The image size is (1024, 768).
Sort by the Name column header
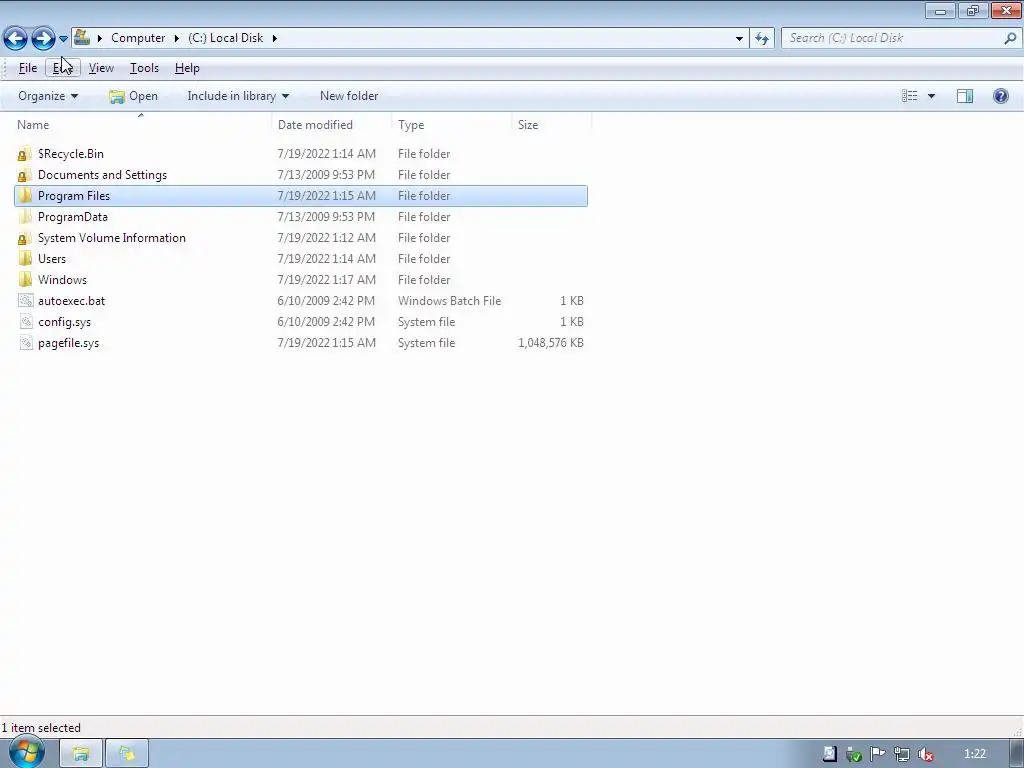click(x=142, y=125)
